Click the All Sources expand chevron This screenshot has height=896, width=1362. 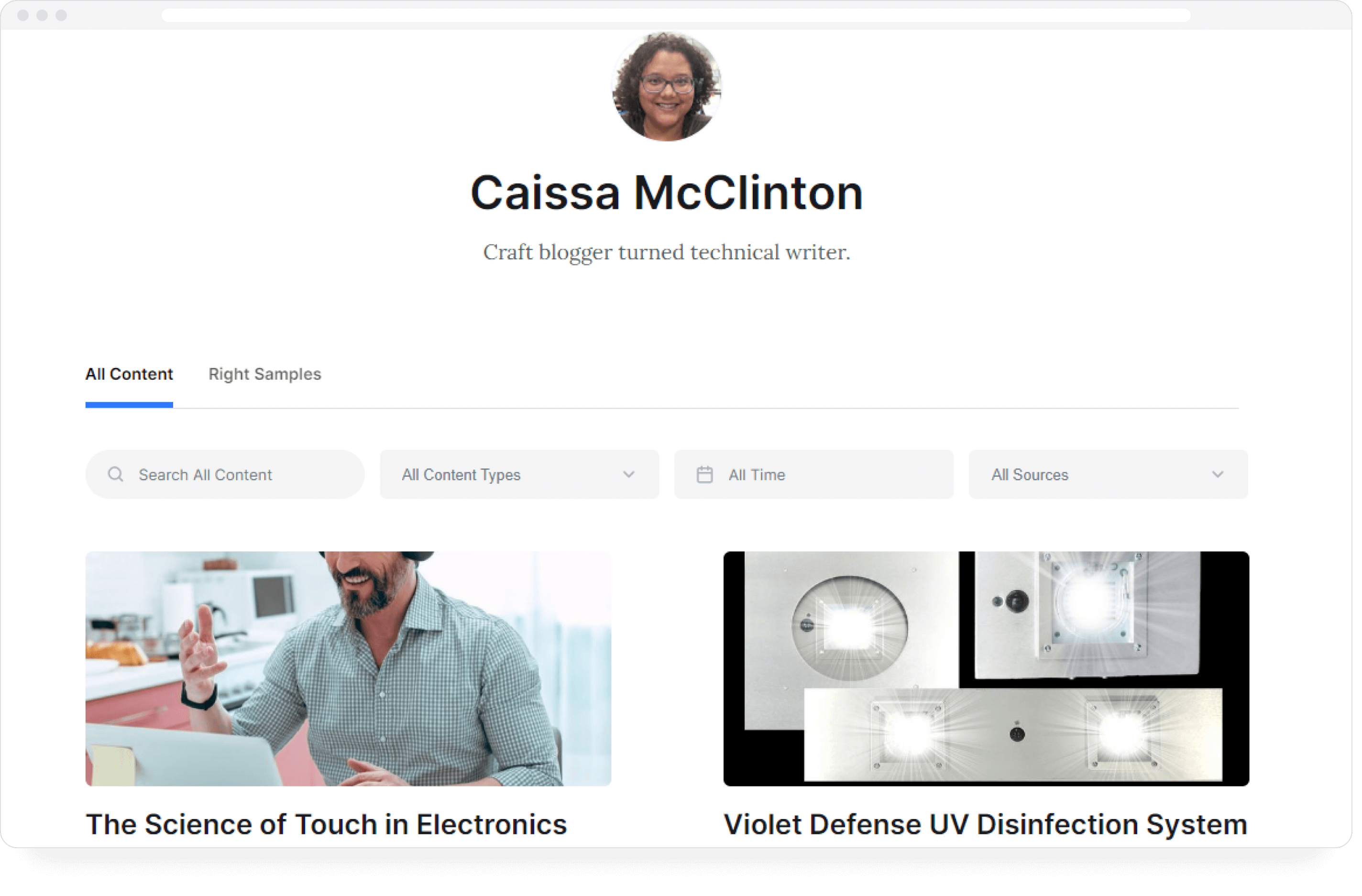tap(1221, 474)
